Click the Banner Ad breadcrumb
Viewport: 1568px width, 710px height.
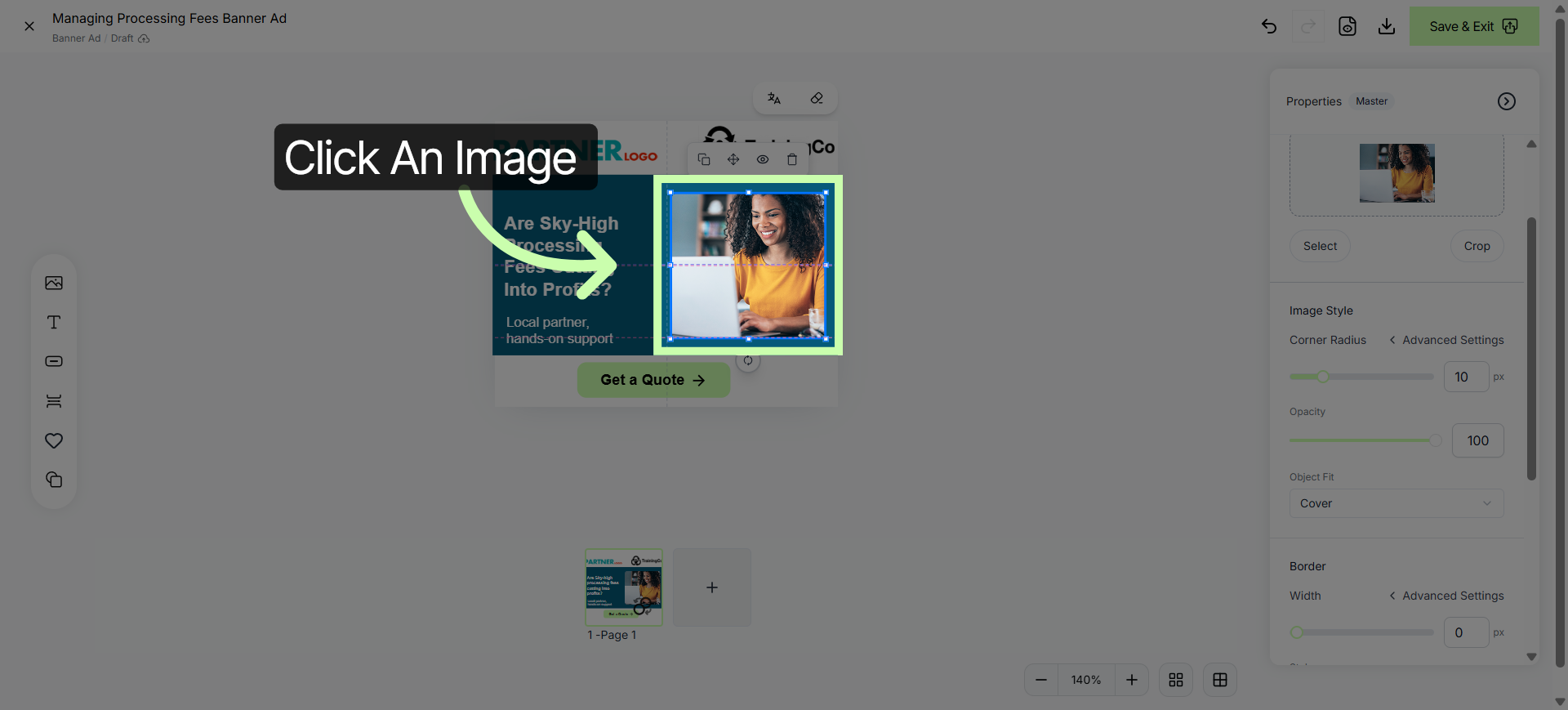pyautogui.click(x=77, y=38)
